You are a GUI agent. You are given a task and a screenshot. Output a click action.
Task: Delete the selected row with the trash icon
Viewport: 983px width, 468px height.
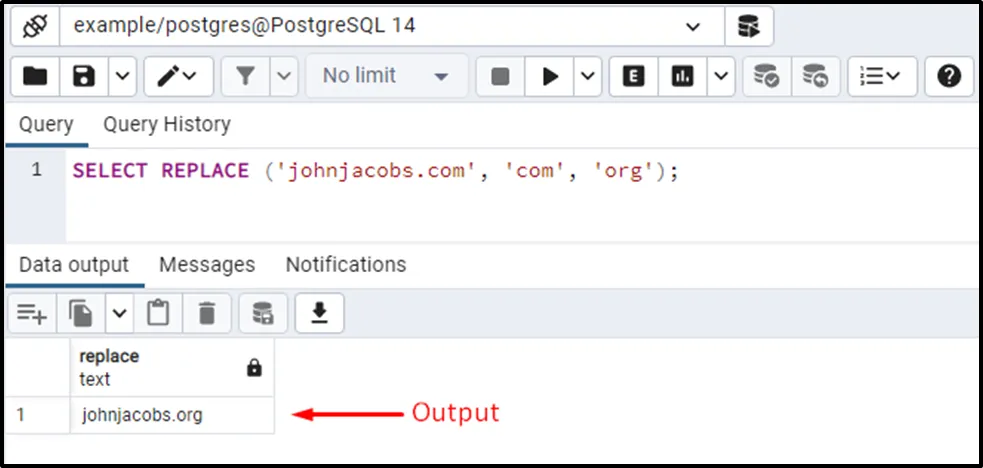point(207,313)
